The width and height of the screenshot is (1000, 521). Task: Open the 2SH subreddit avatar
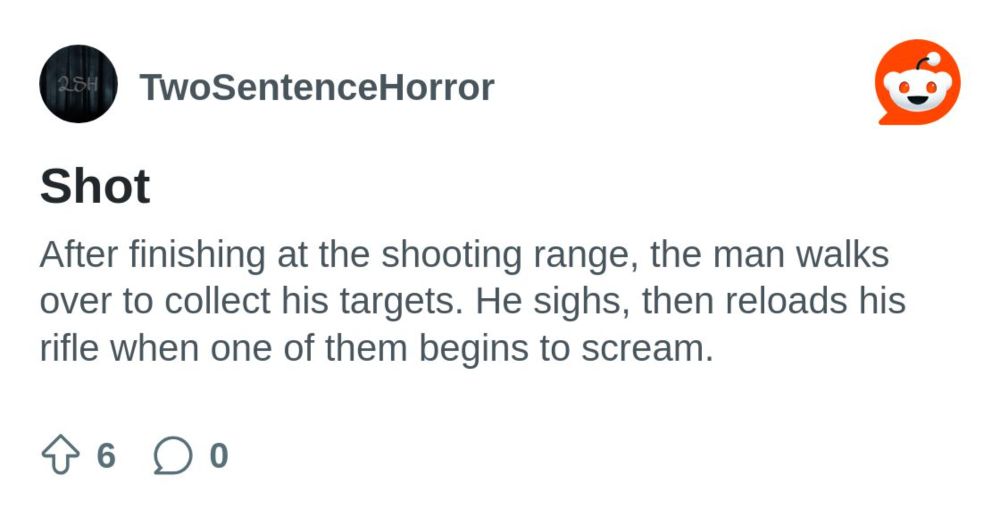(x=78, y=84)
